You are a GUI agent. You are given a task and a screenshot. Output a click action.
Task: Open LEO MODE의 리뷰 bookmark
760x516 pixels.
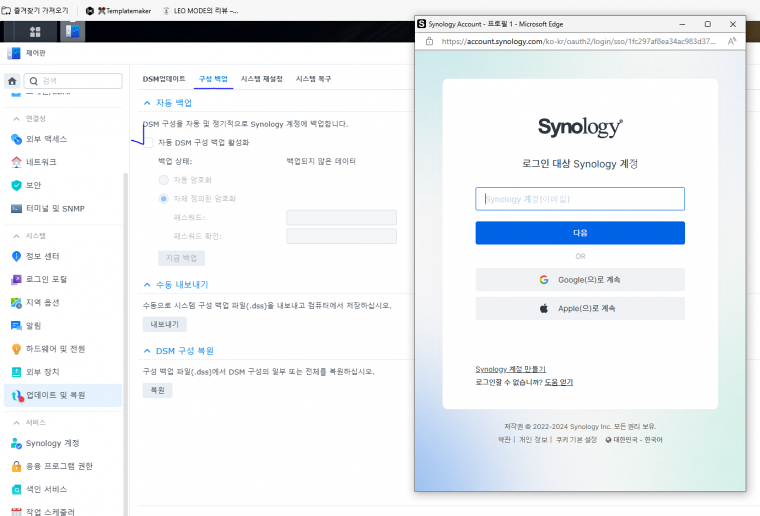(200, 11)
